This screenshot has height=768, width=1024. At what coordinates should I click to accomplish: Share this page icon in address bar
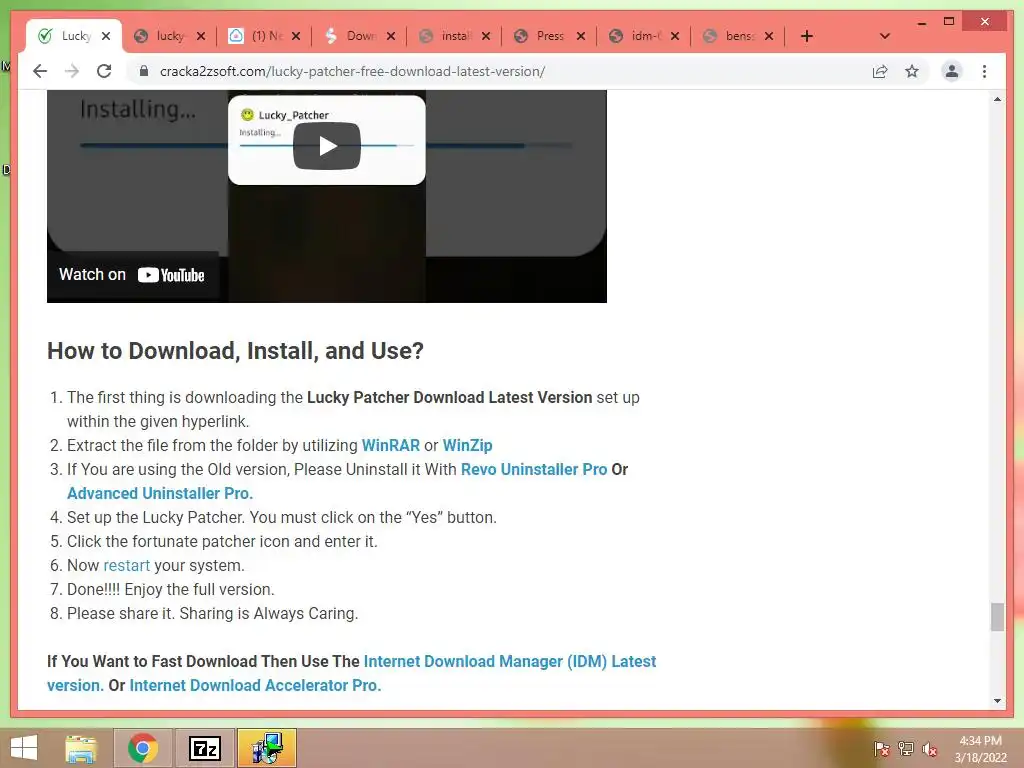880,71
